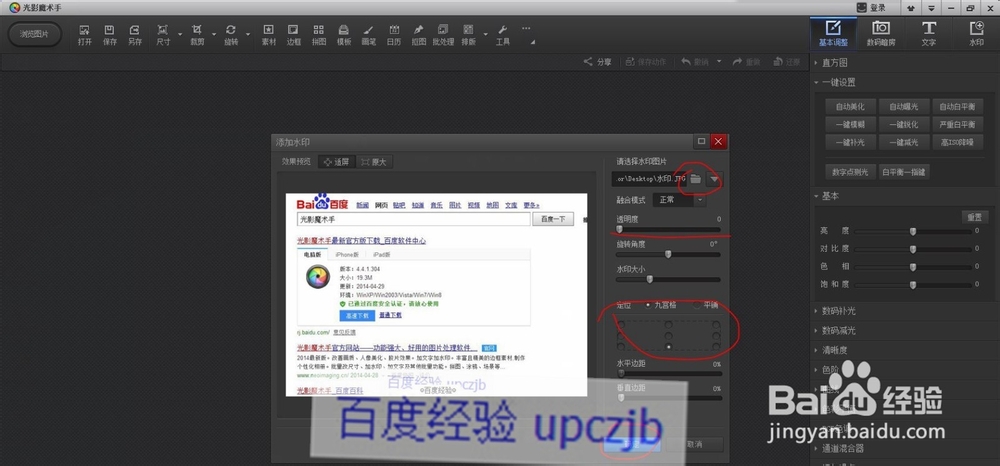Click the 旋转角度 (Rotation angle) slider
The height and width of the screenshot is (466, 1000).
coord(668,254)
